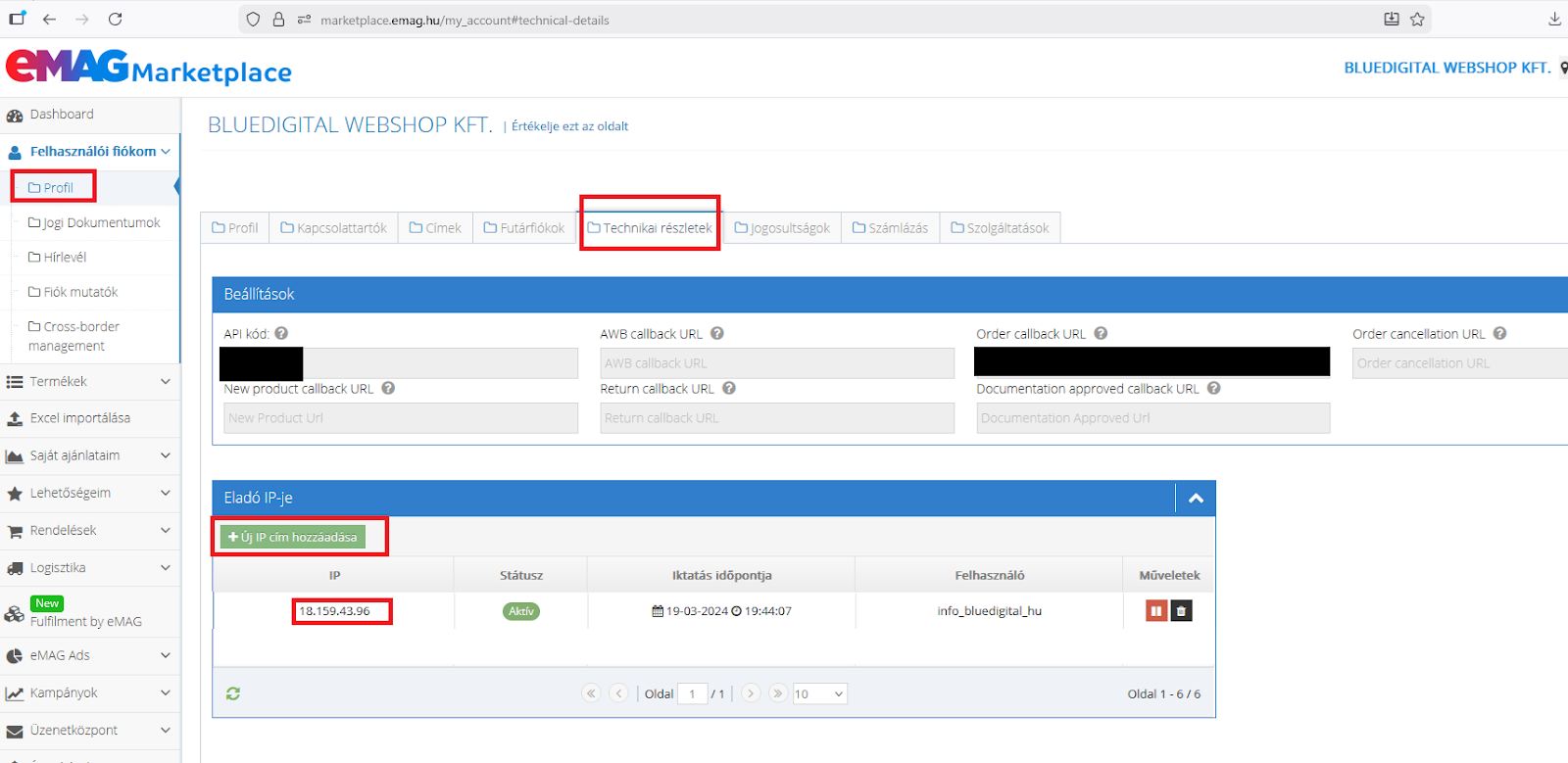This screenshot has height=763, width=1568.
Task: Click the green refresh icon in table footer
Action: [233, 693]
